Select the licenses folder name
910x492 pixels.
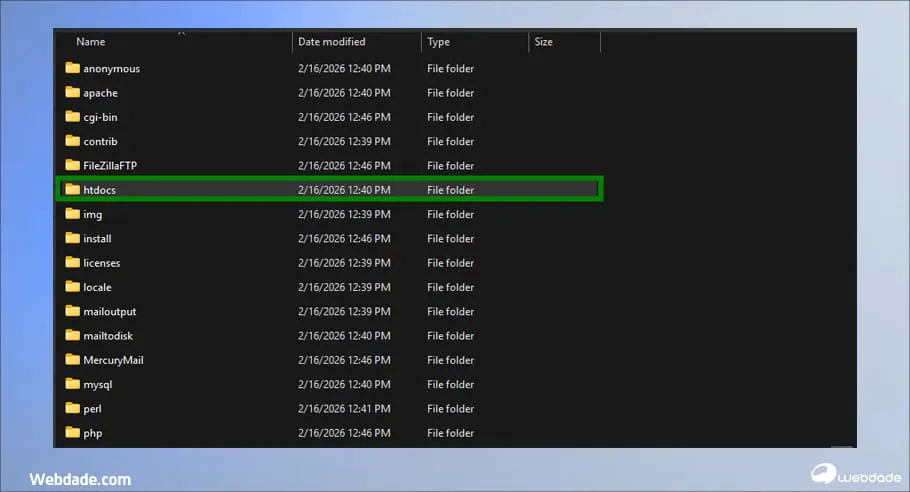point(102,263)
